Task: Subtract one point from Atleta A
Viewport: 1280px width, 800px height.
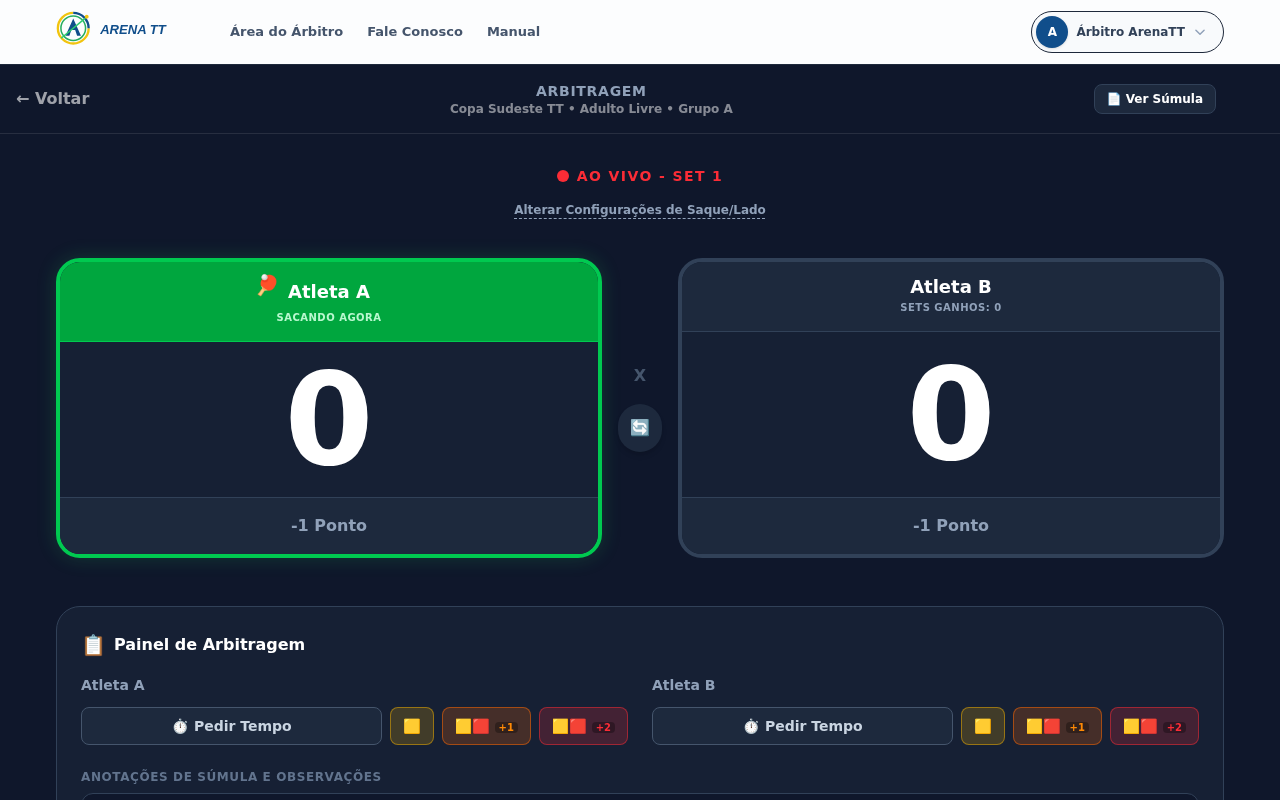Action: pyautogui.click(x=329, y=525)
